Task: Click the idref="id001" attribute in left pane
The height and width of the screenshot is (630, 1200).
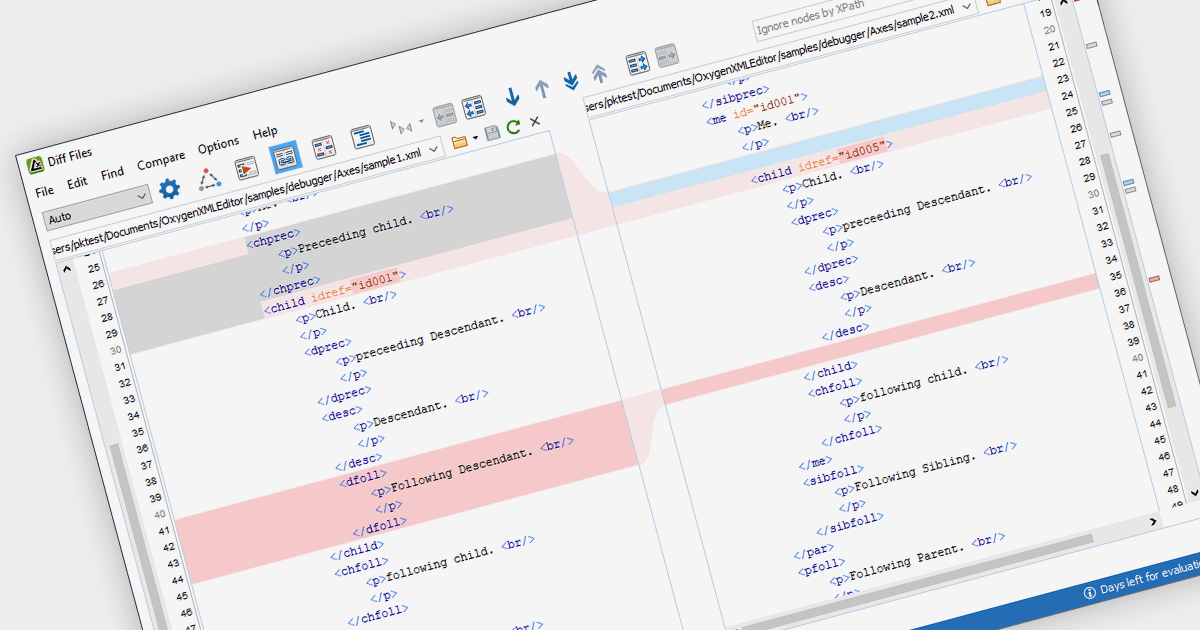Action: pyautogui.click(x=354, y=285)
